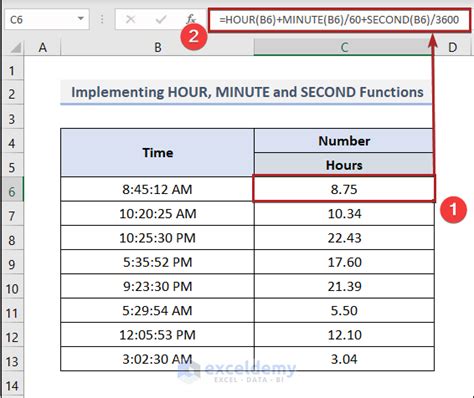Select cell showing 8.75

[x=344, y=189]
